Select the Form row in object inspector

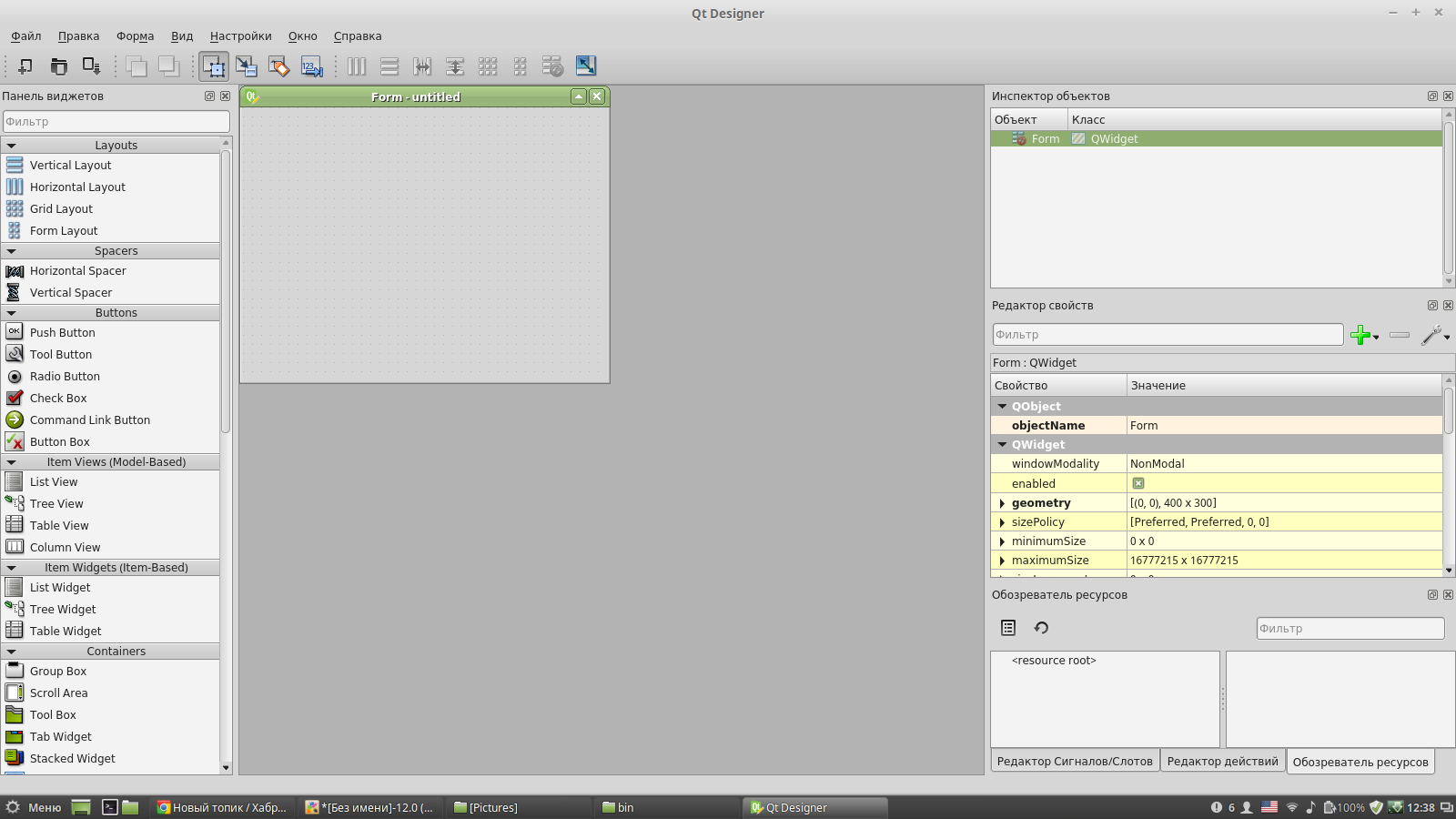(x=1216, y=138)
